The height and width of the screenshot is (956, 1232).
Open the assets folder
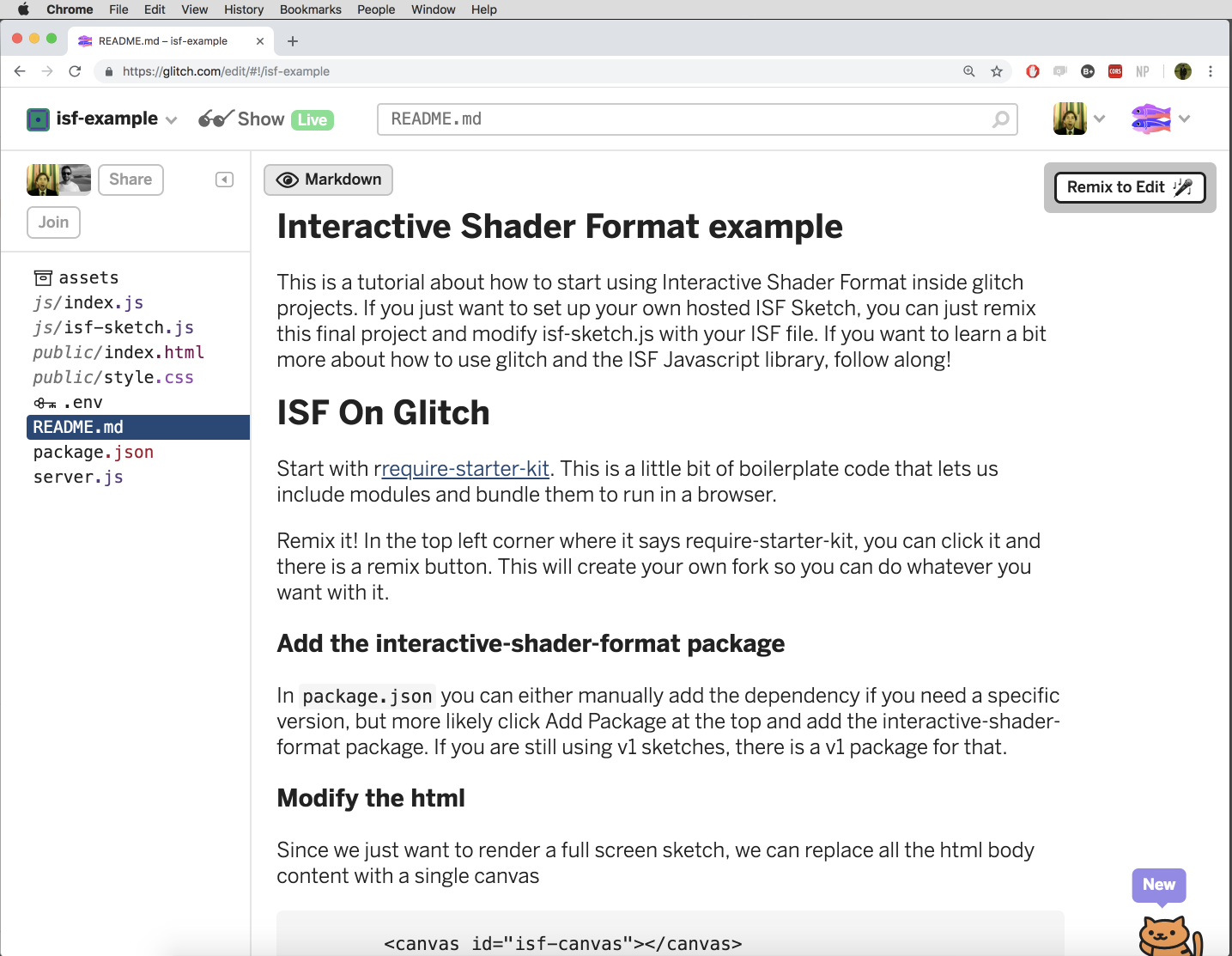point(76,277)
